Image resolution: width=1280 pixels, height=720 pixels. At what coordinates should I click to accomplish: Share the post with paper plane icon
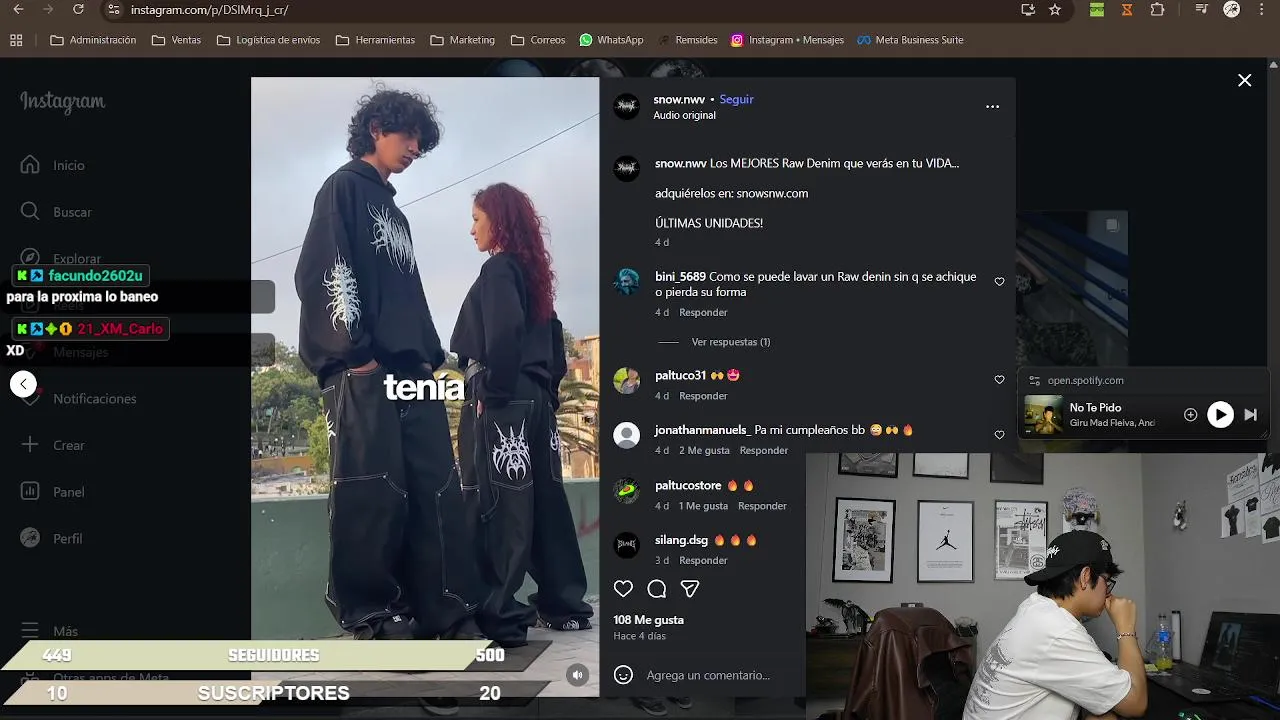(x=690, y=589)
